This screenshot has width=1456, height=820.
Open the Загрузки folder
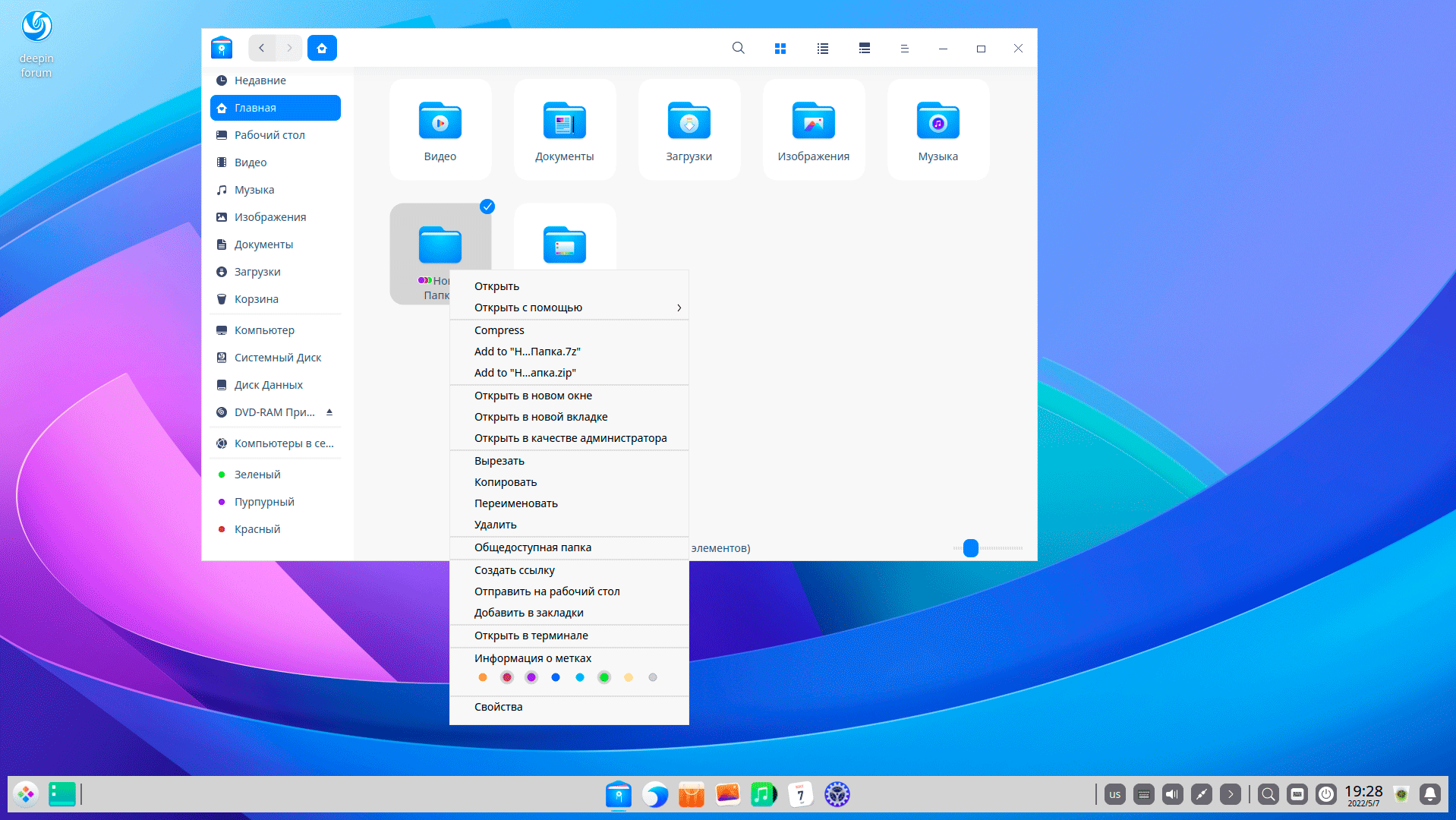tap(689, 130)
